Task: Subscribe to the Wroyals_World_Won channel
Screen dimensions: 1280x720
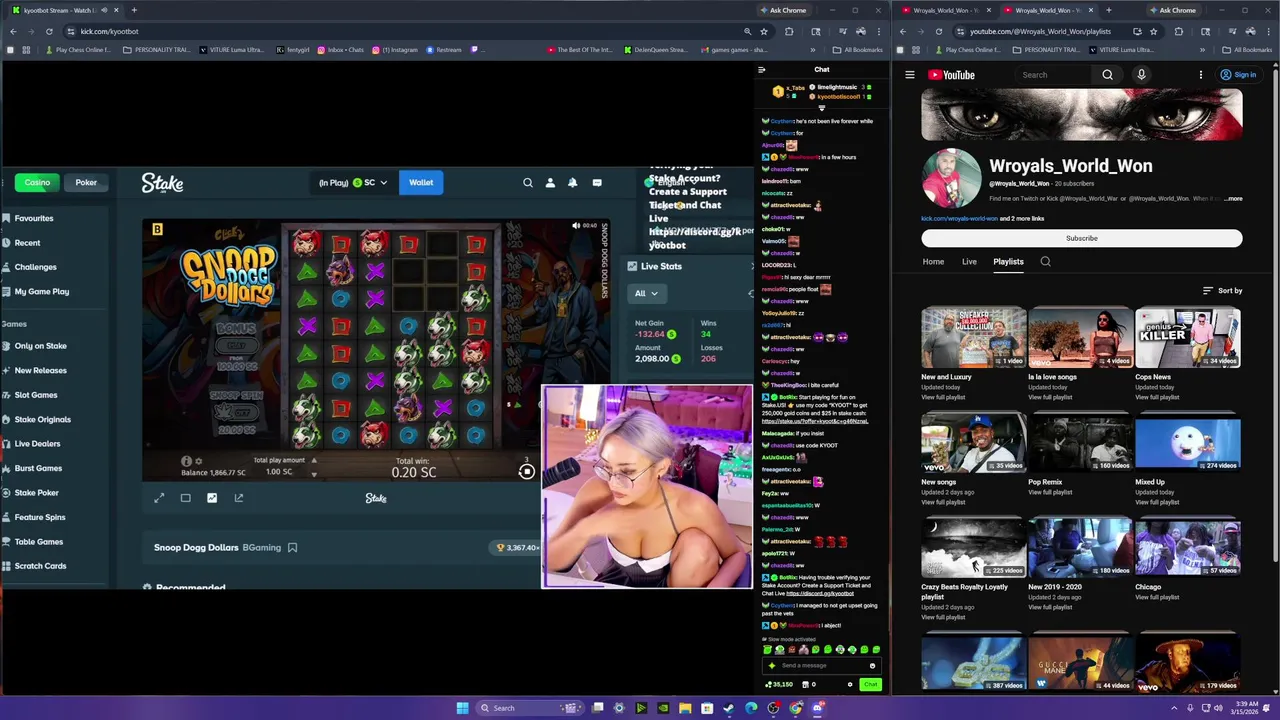Action: click(1082, 238)
